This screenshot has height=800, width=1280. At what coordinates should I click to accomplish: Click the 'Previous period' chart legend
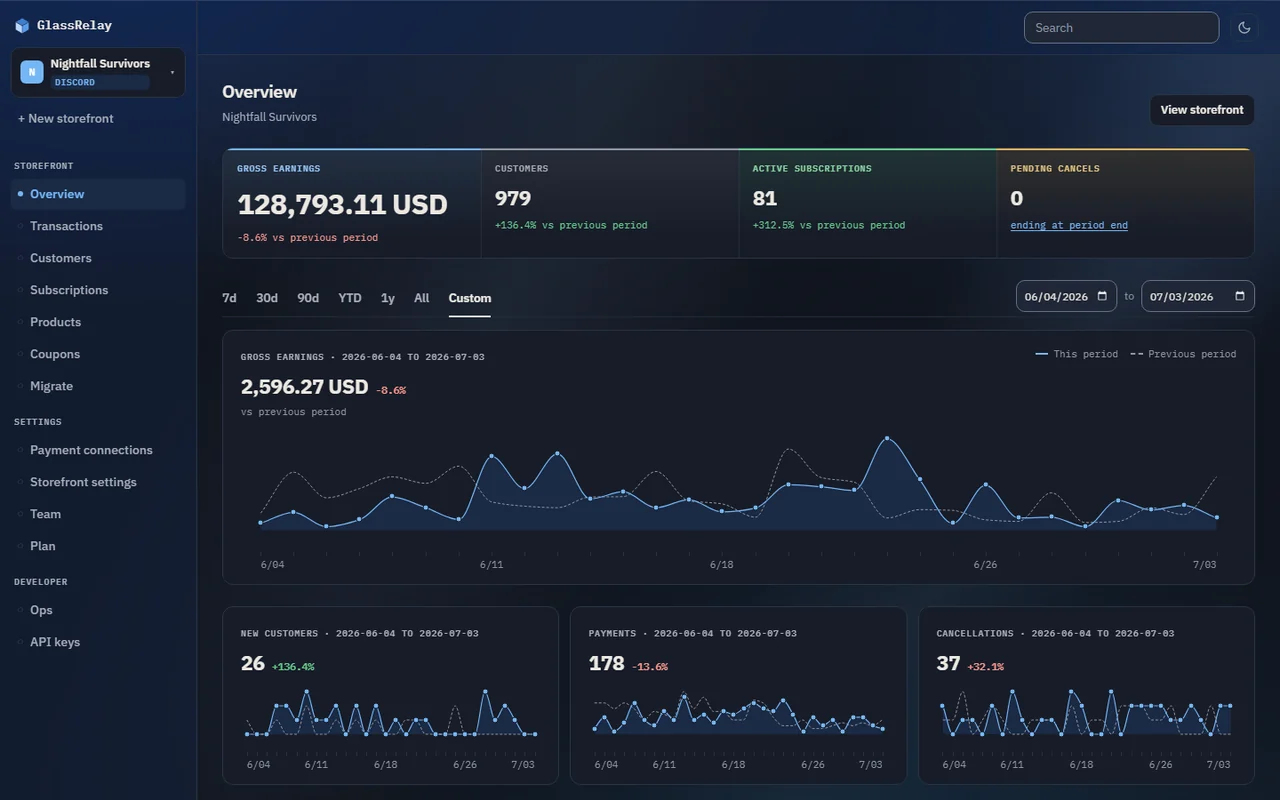(x=1183, y=354)
